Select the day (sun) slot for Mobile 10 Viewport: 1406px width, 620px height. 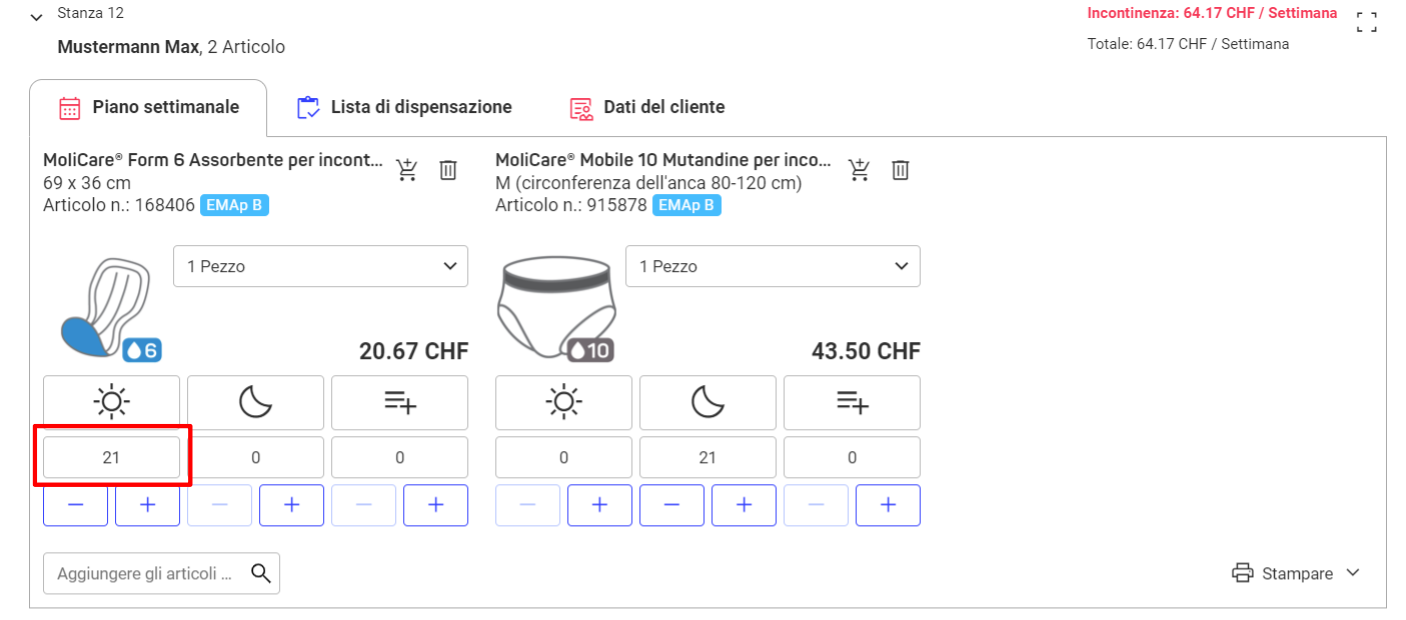point(563,403)
